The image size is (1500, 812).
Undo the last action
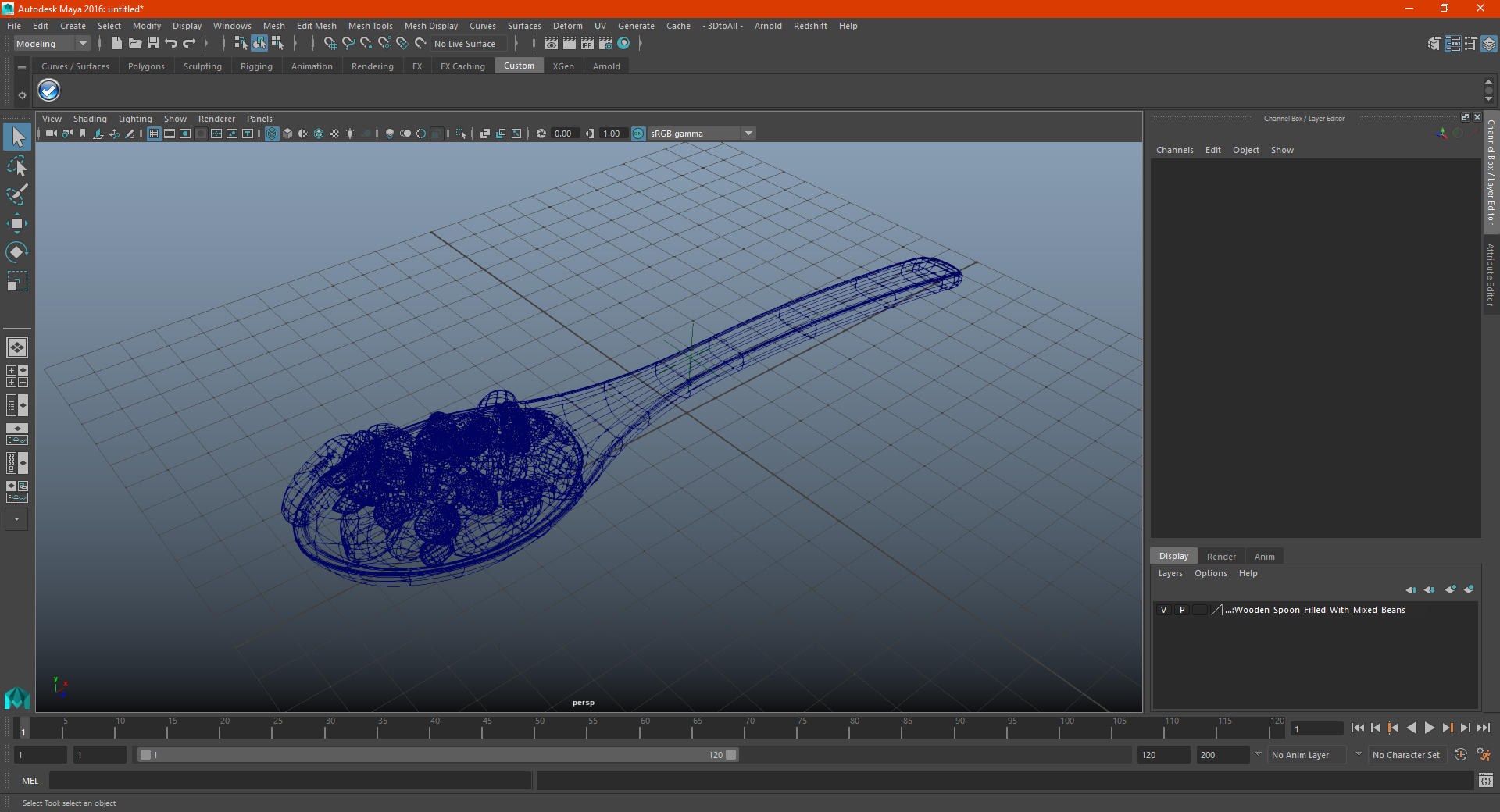point(171,44)
